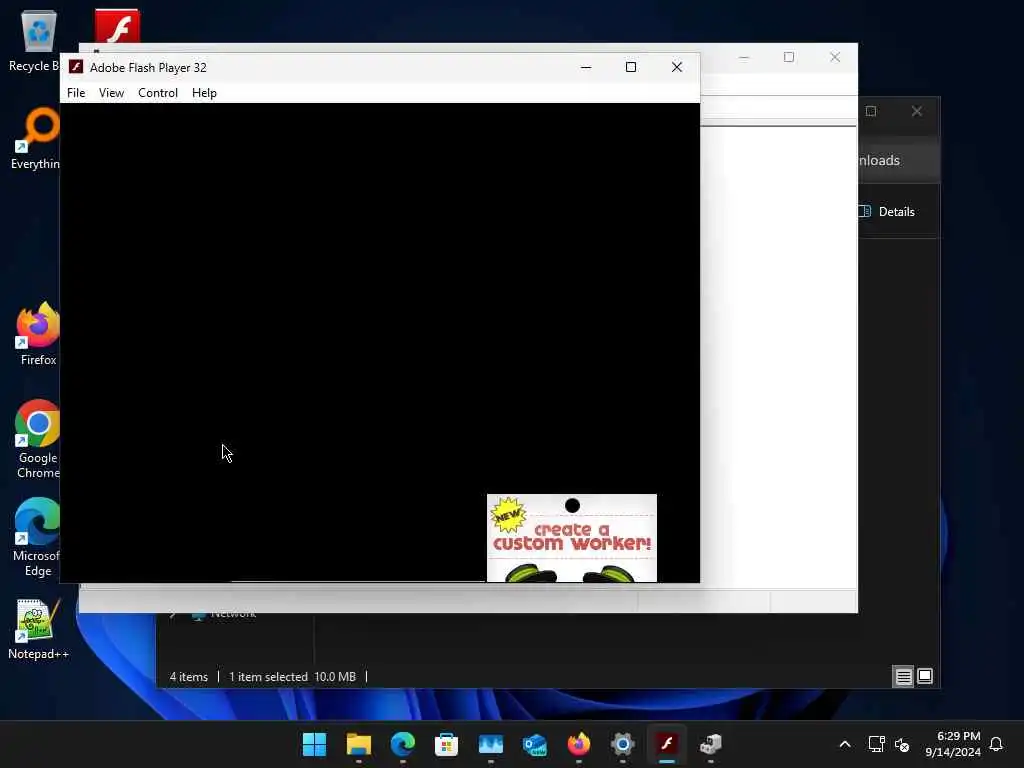Open Microsoft Edge from the taskbar
The height and width of the screenshot is (768, 1024).
click(402, 744)
